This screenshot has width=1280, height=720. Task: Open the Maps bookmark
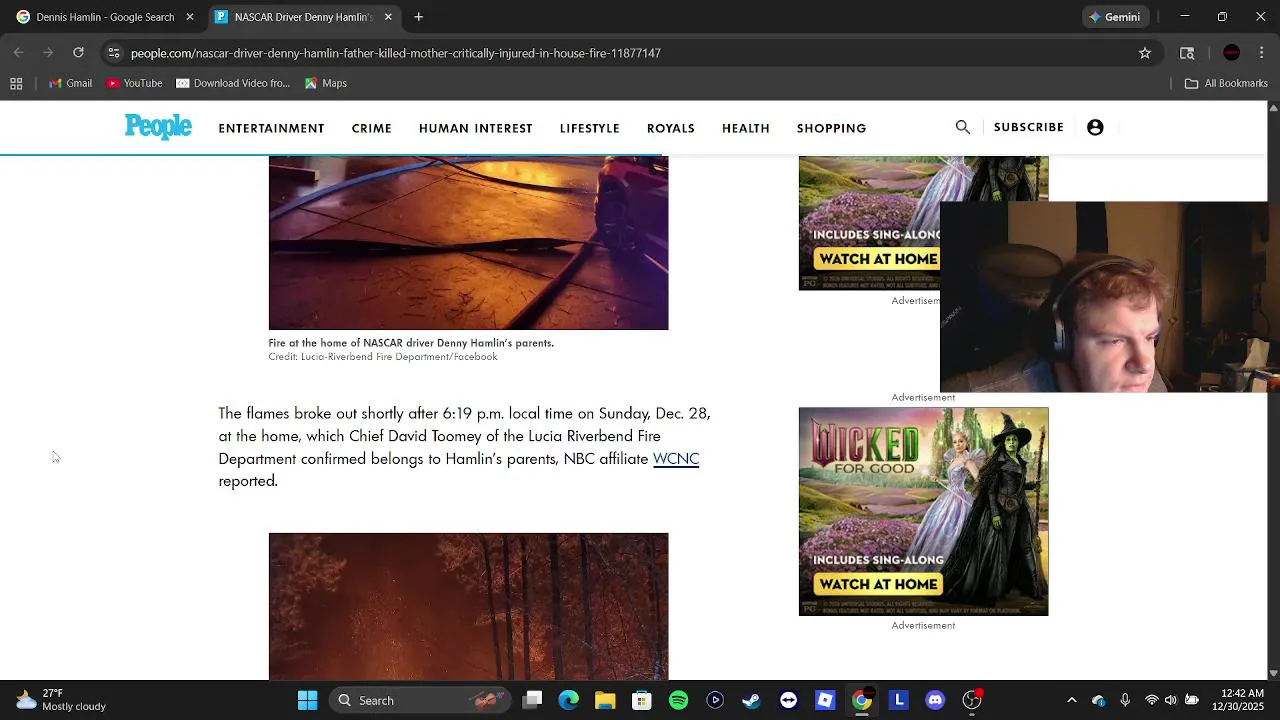tap(326, 83)
